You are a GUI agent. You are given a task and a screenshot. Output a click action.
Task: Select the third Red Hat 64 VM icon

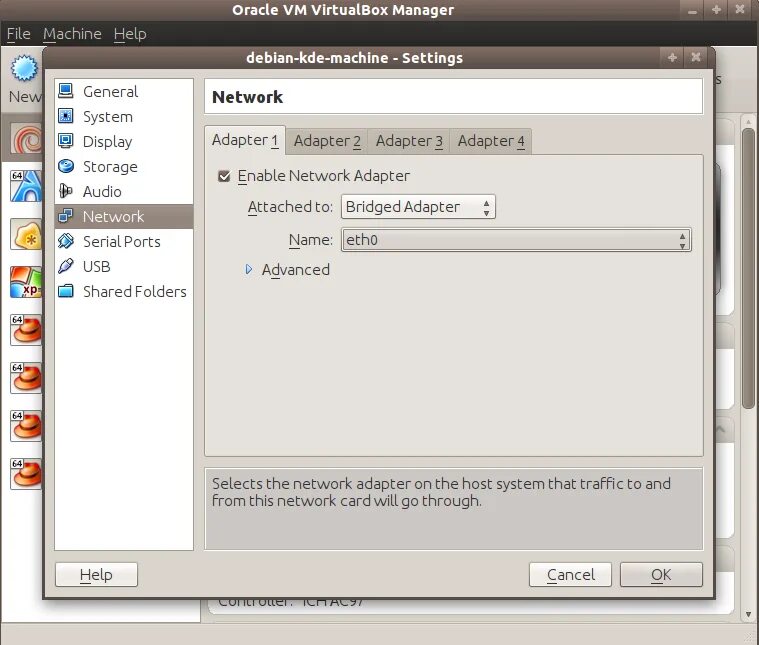[26, 426]
